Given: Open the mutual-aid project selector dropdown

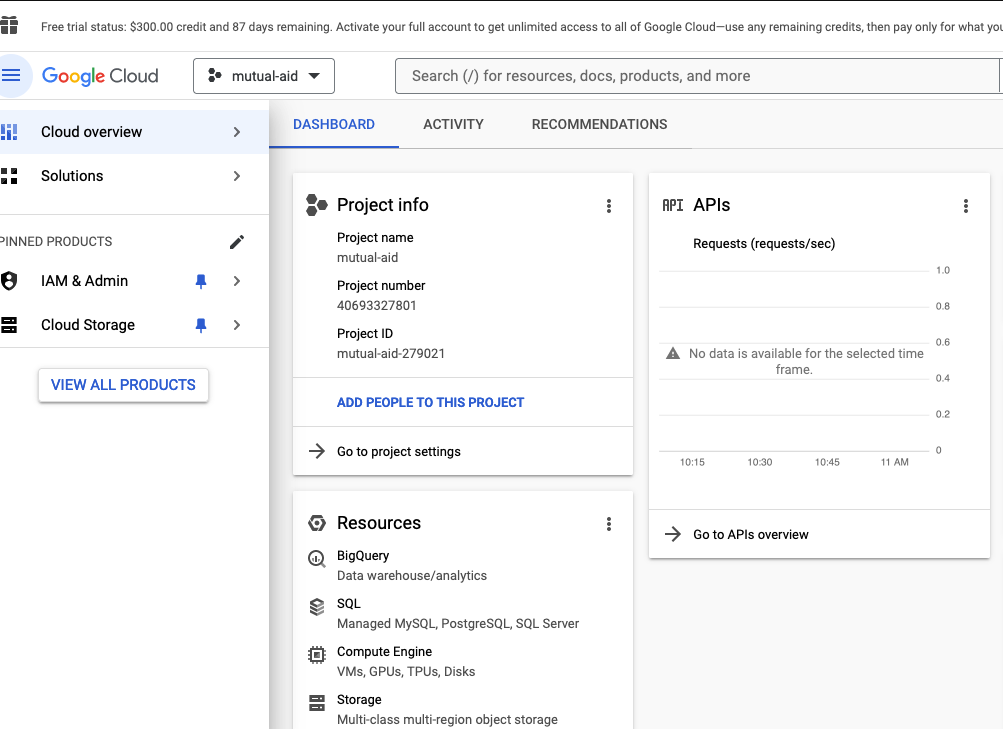Looking at the screenshot, I should (264, 76).
